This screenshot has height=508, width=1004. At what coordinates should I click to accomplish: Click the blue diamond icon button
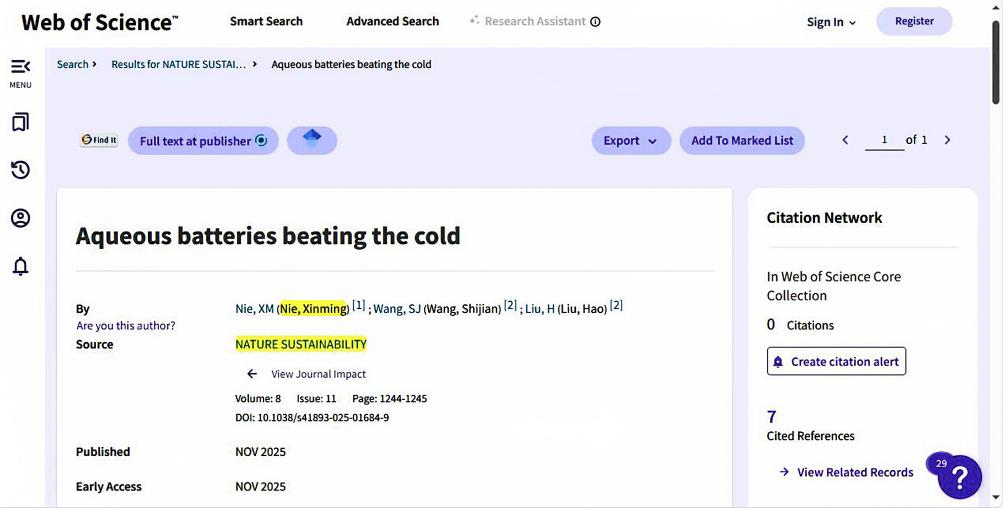[311, 140]
